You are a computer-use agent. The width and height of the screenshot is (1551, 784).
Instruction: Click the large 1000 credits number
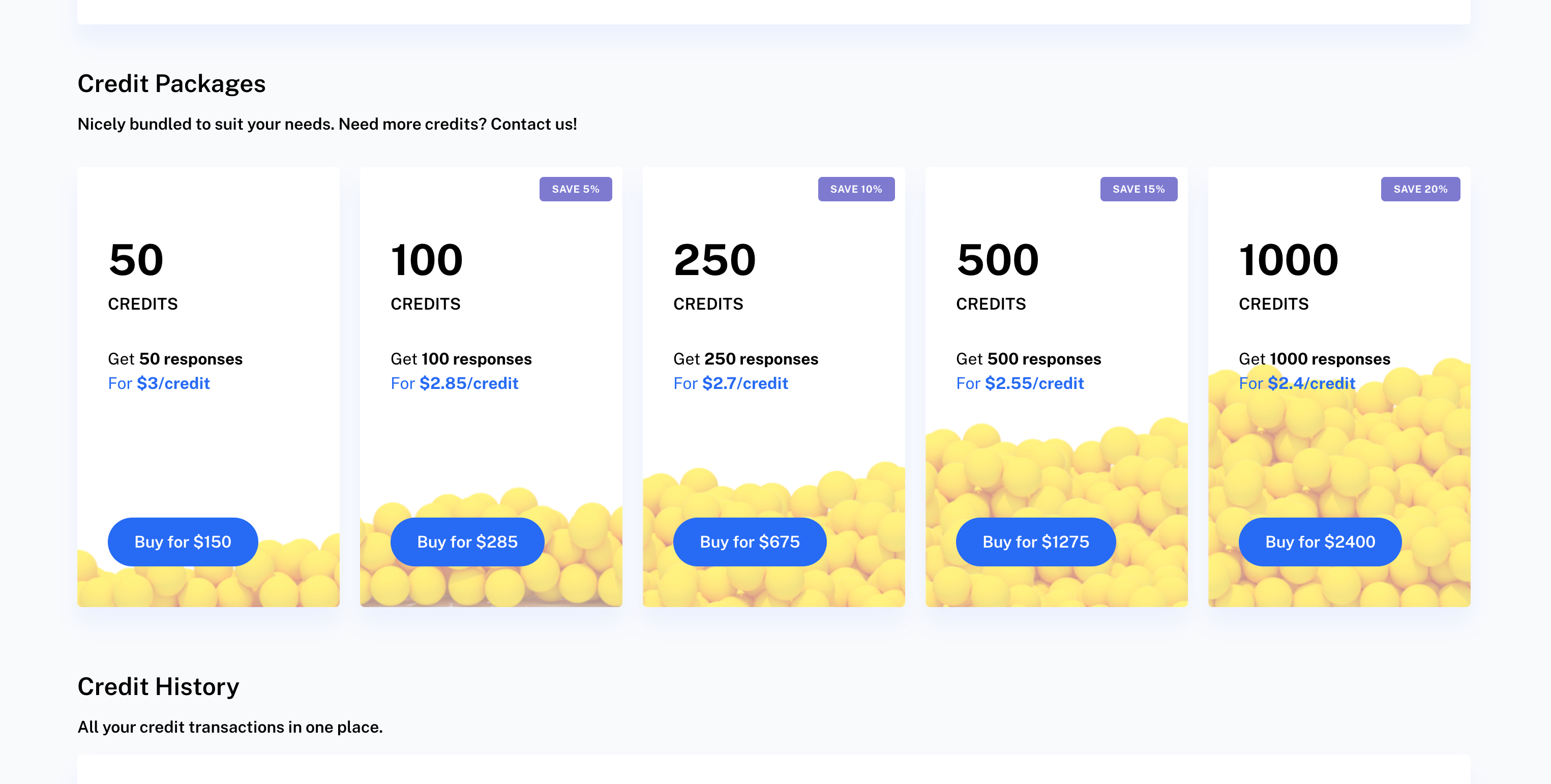tap(1288, 260)
